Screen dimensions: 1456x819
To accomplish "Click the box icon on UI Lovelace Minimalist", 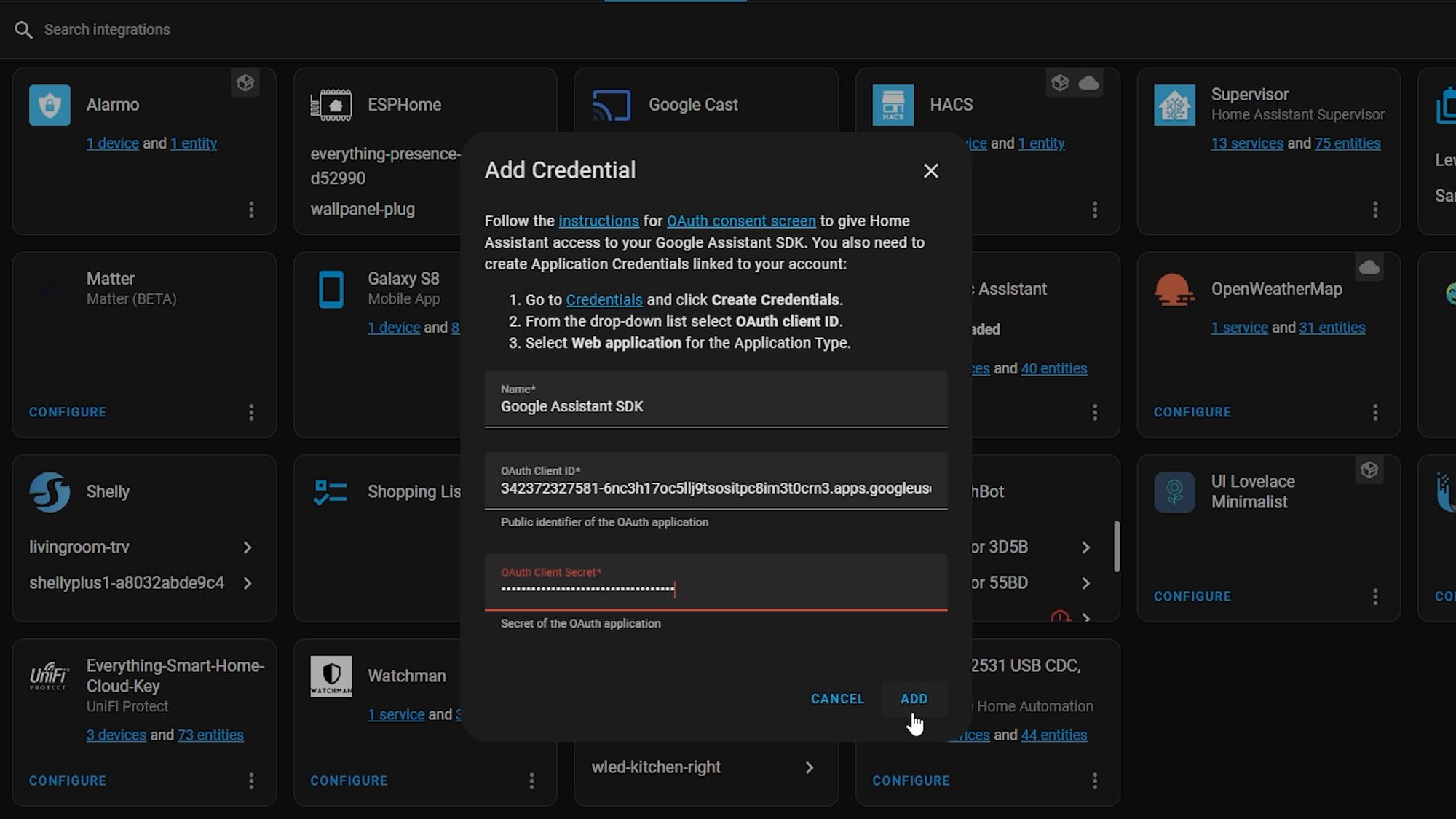I will pos(1369,470).
